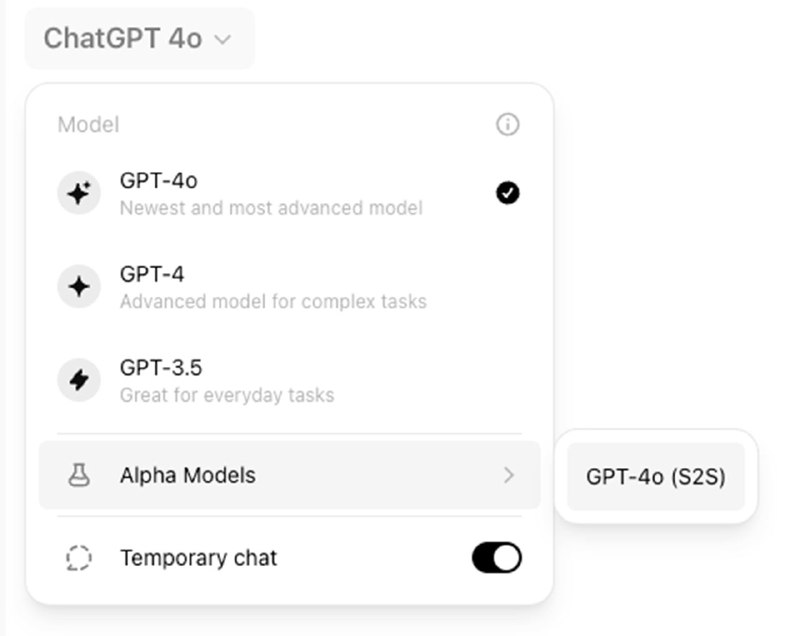Click the chevron next to ChatGPT 4o
Screen dimensions: 800x636
222,40
